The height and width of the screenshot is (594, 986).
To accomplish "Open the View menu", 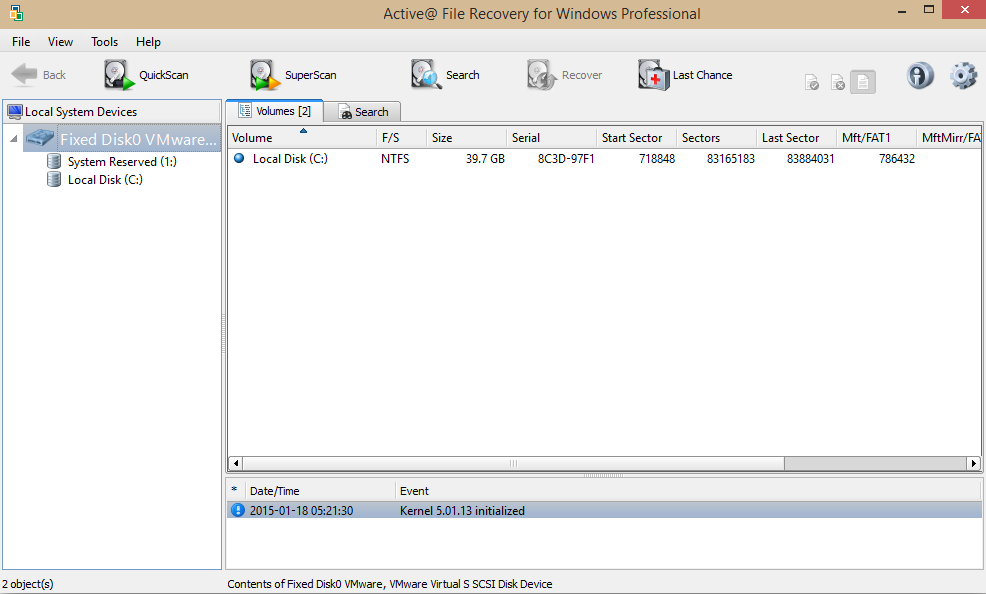I will pos(60,41).
